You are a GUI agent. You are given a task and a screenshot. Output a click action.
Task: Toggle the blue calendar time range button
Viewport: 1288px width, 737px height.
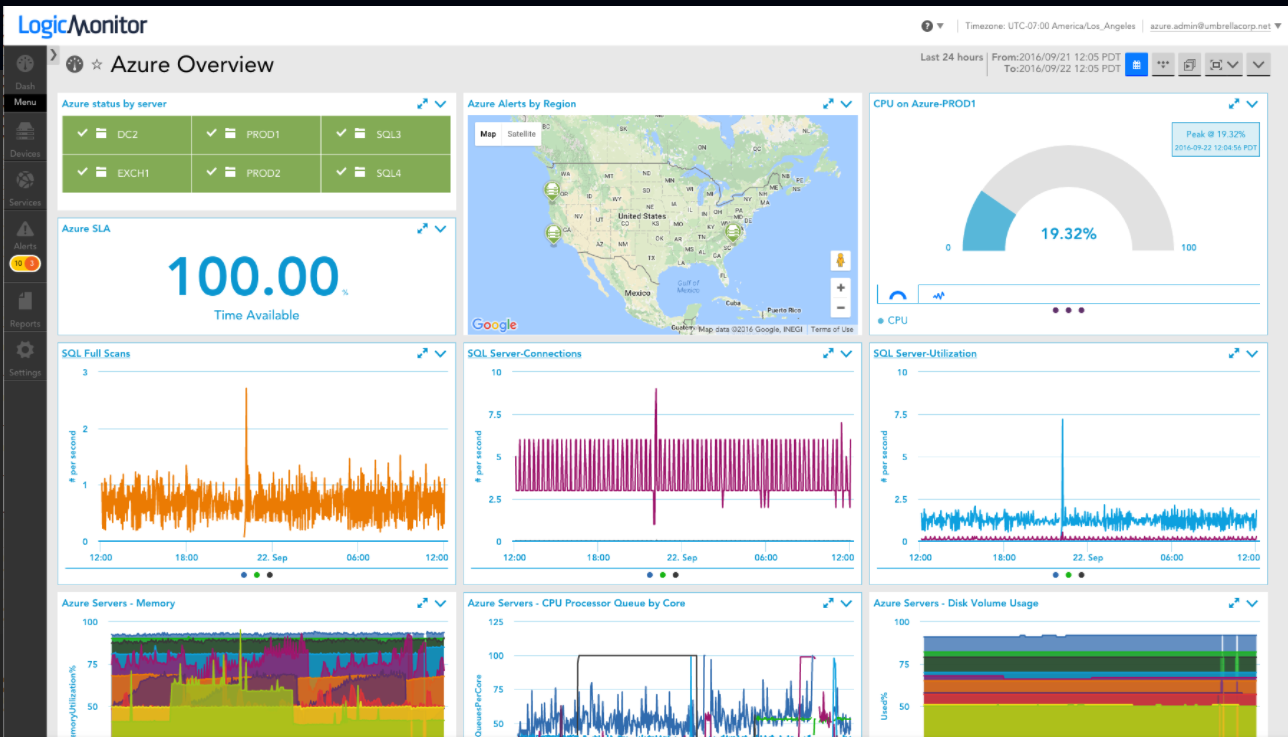pos(1136,65)
